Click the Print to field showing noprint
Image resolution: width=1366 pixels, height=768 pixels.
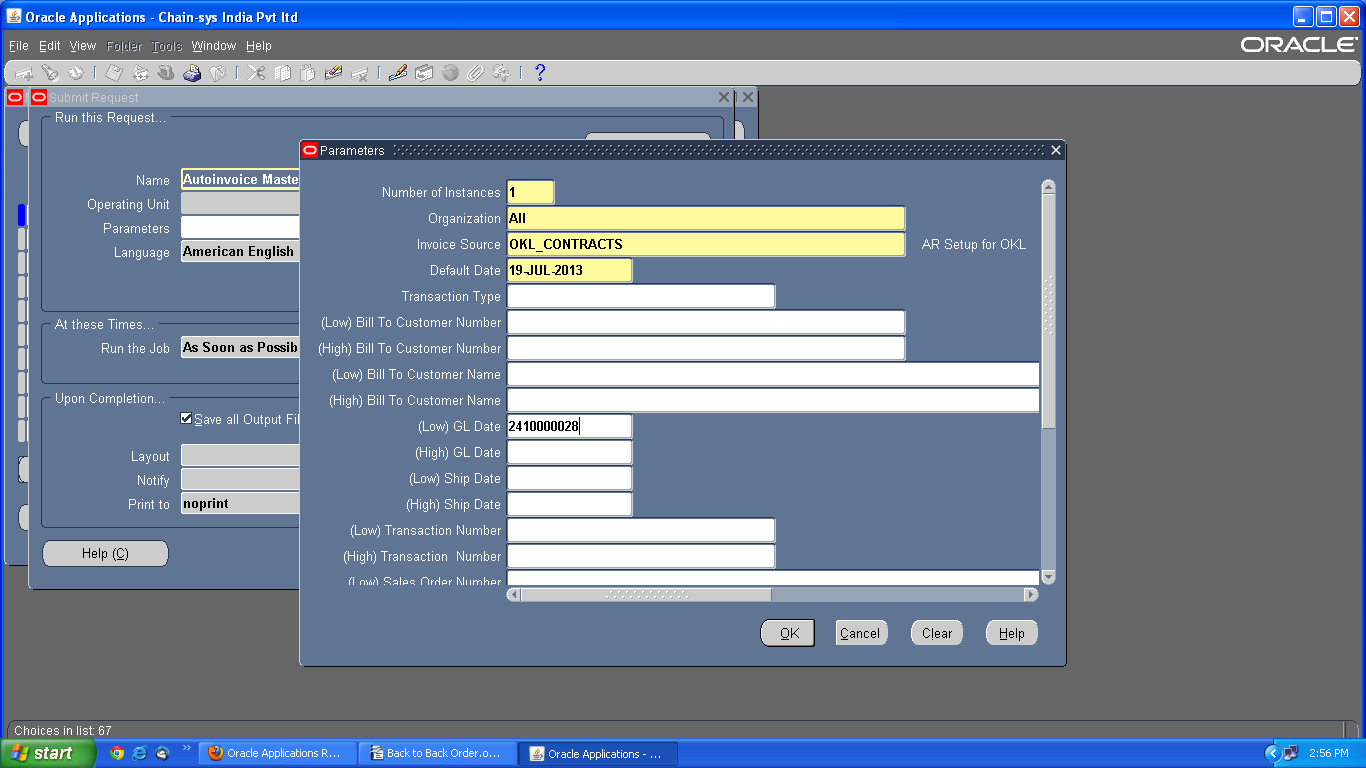pos(240,504)
